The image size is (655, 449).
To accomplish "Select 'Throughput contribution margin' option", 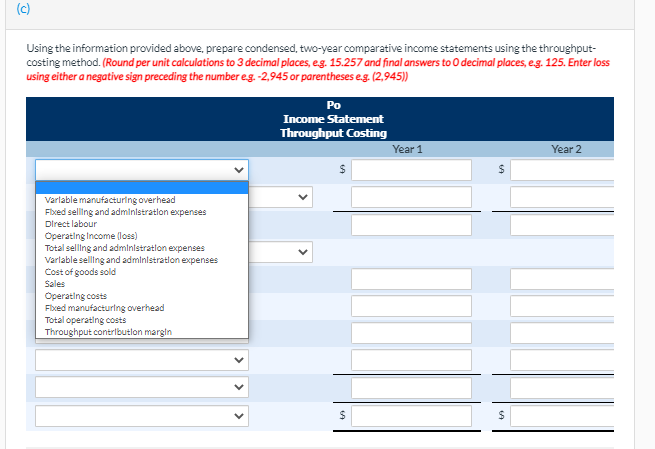I will click(142, 332).
